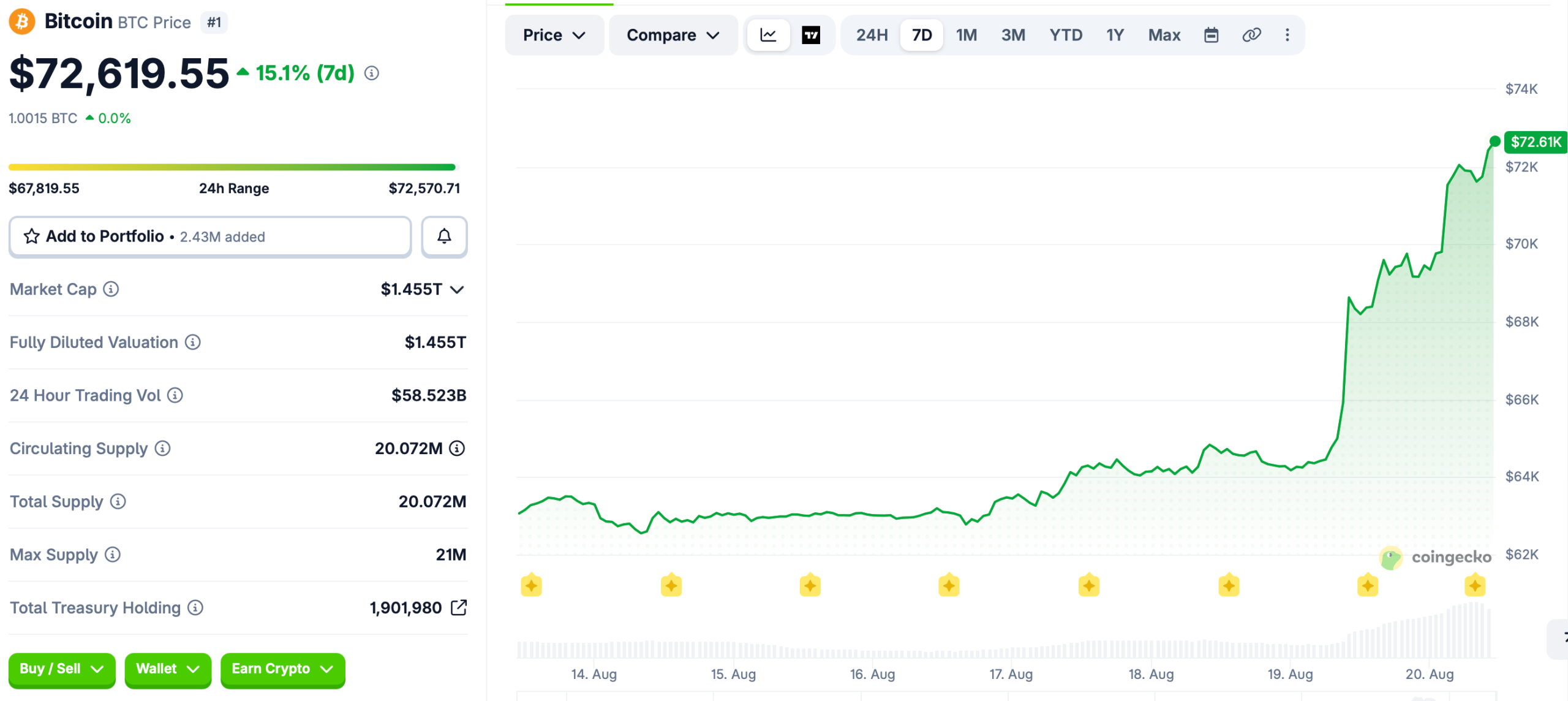Click the $58.523B trading volume value
The width and height of the screenshot is (1568, 701).
pyautogui.click(x=429, y=396)
